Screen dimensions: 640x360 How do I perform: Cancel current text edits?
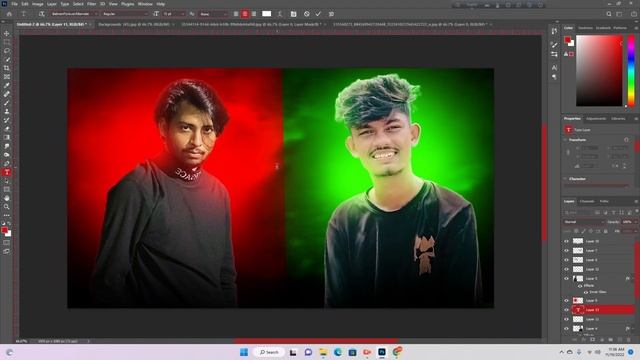click(307, 14)
